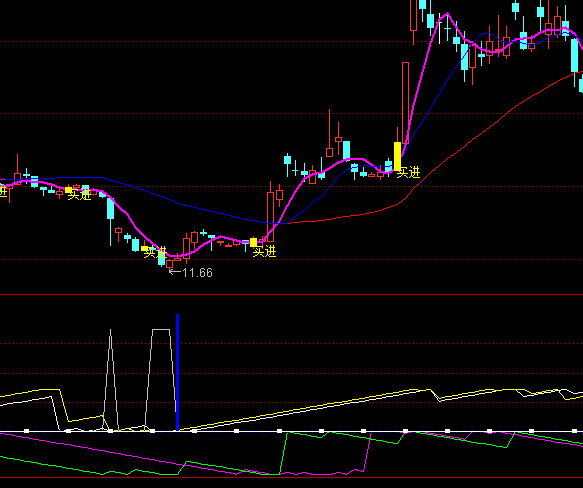Click the red hollow candle at the 11.66 low

tap(170, 264)
